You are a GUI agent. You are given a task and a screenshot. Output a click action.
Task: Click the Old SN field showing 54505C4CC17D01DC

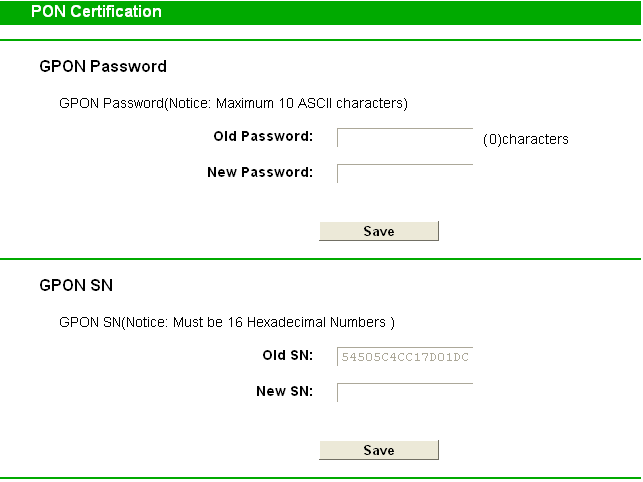pyautogui.click(x=404, y=356)
